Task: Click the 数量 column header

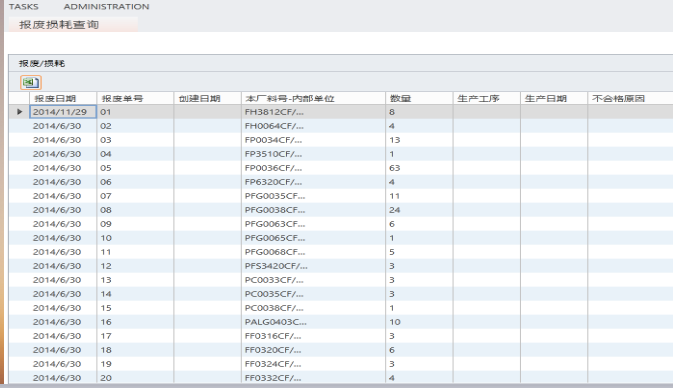Action: [x=419, y=98]
